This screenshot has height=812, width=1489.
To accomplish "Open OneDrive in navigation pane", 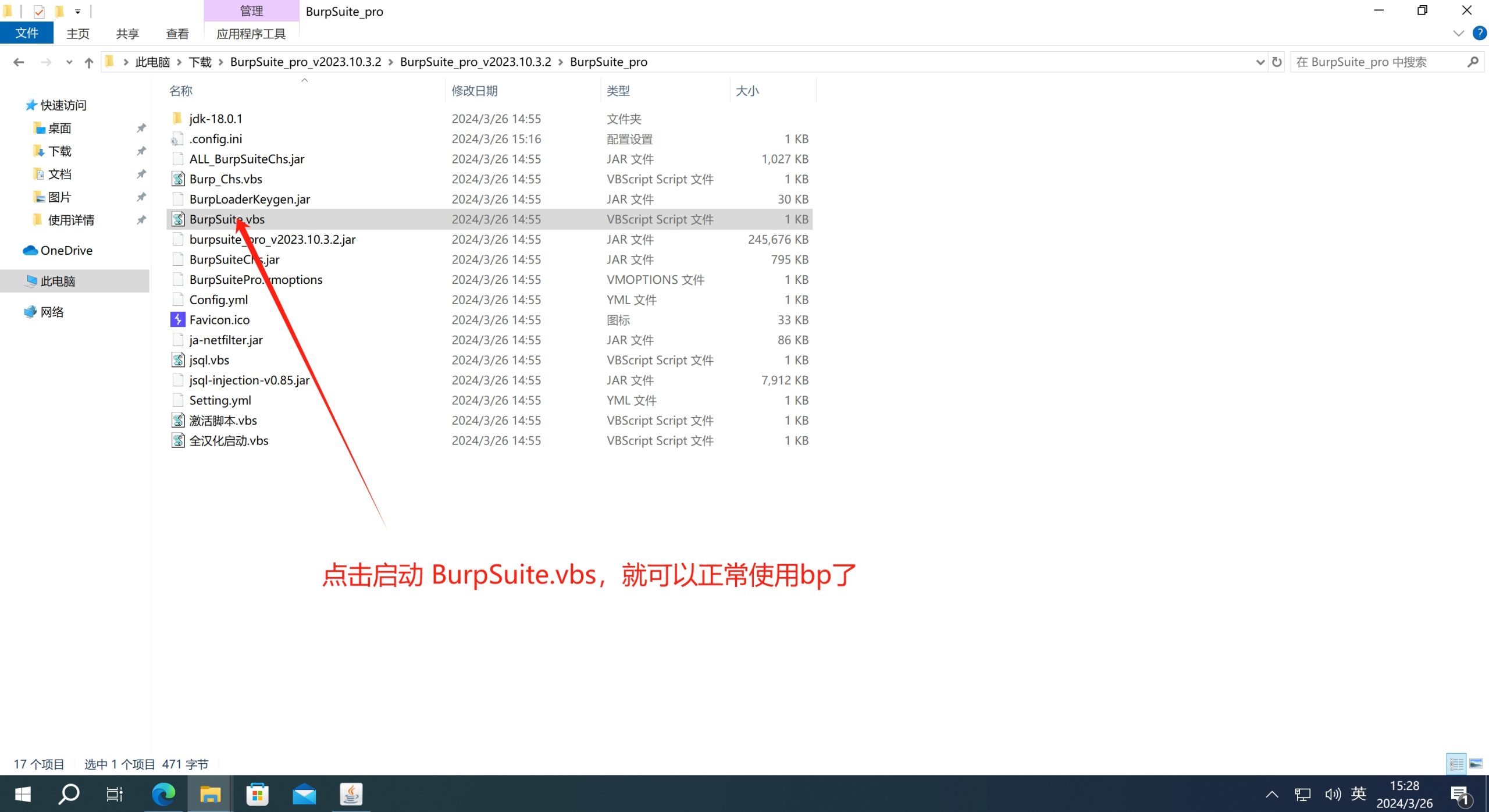I will (x=66, y=251).
